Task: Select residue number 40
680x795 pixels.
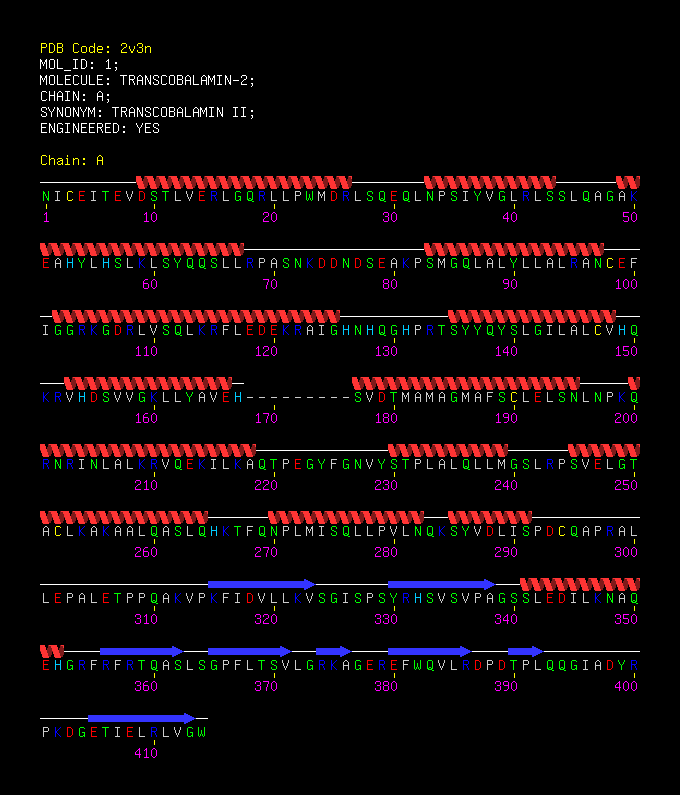Action: coord(510,218)
